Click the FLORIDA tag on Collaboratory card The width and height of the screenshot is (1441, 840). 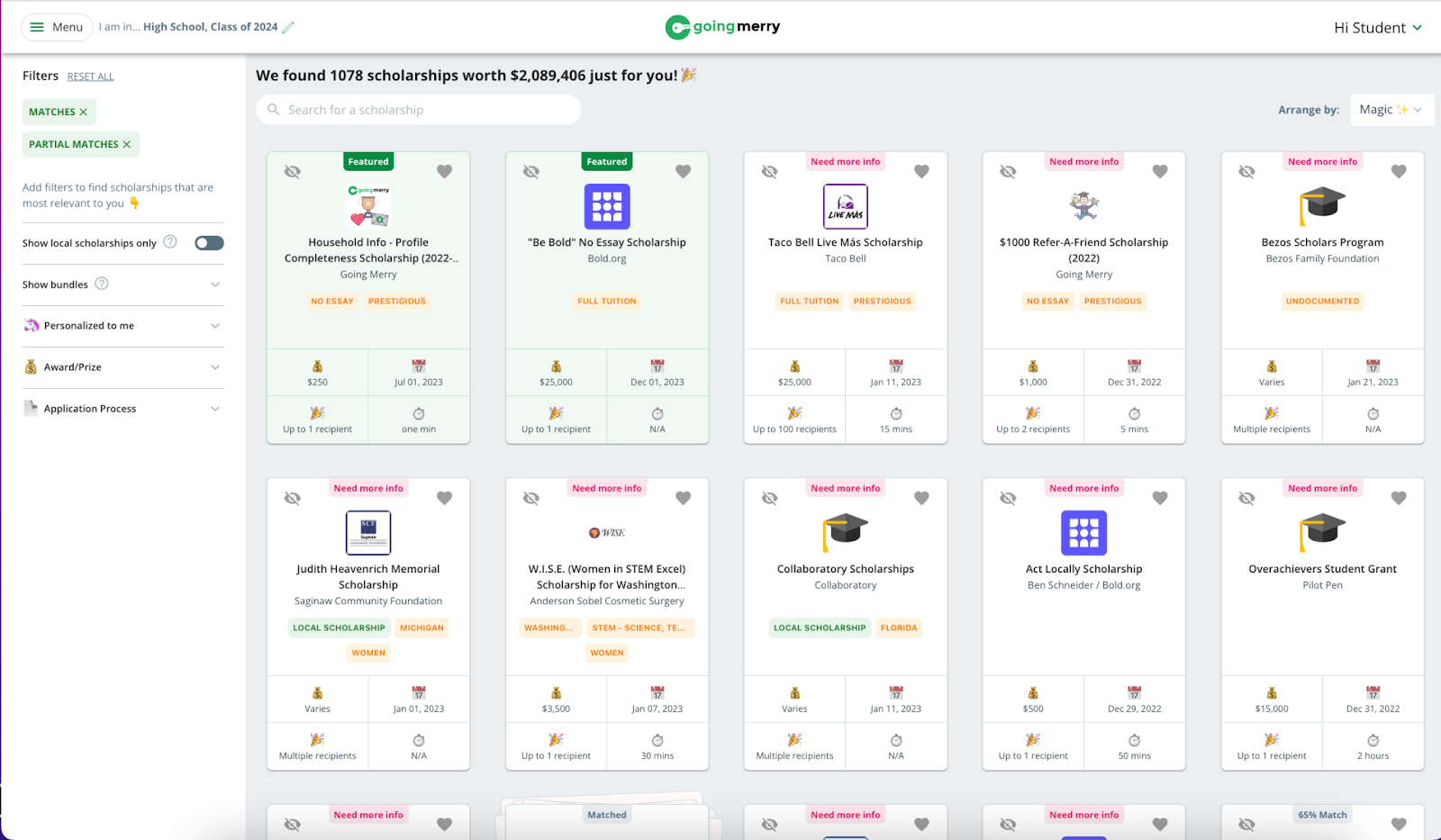coord(899,628)
